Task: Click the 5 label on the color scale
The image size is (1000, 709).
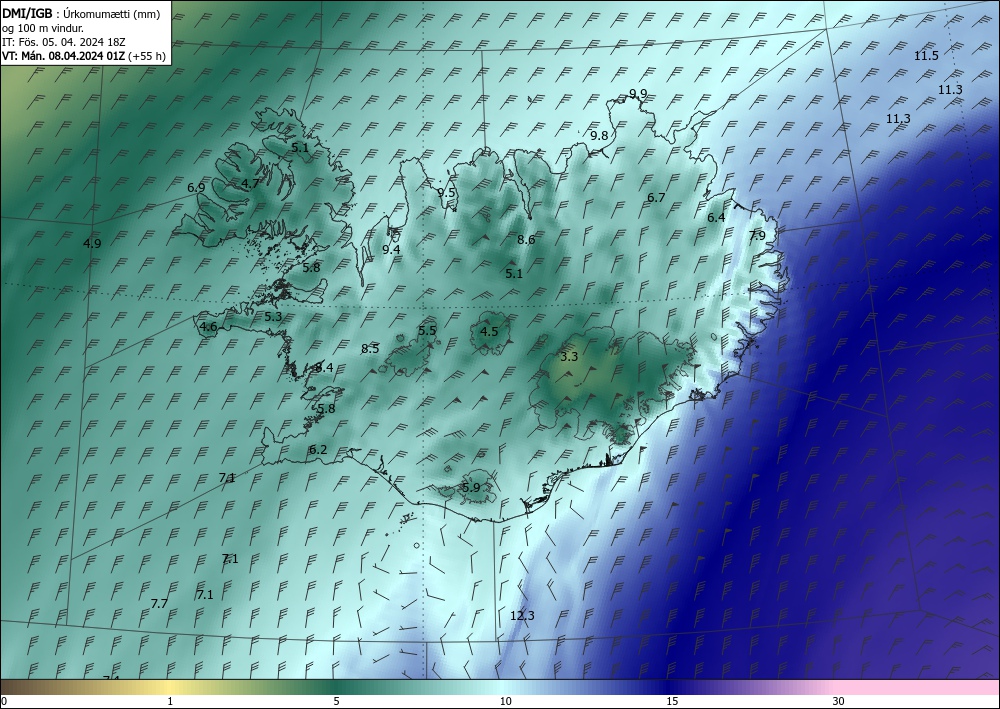Action: pyautogui.click(x=336, y=702)
